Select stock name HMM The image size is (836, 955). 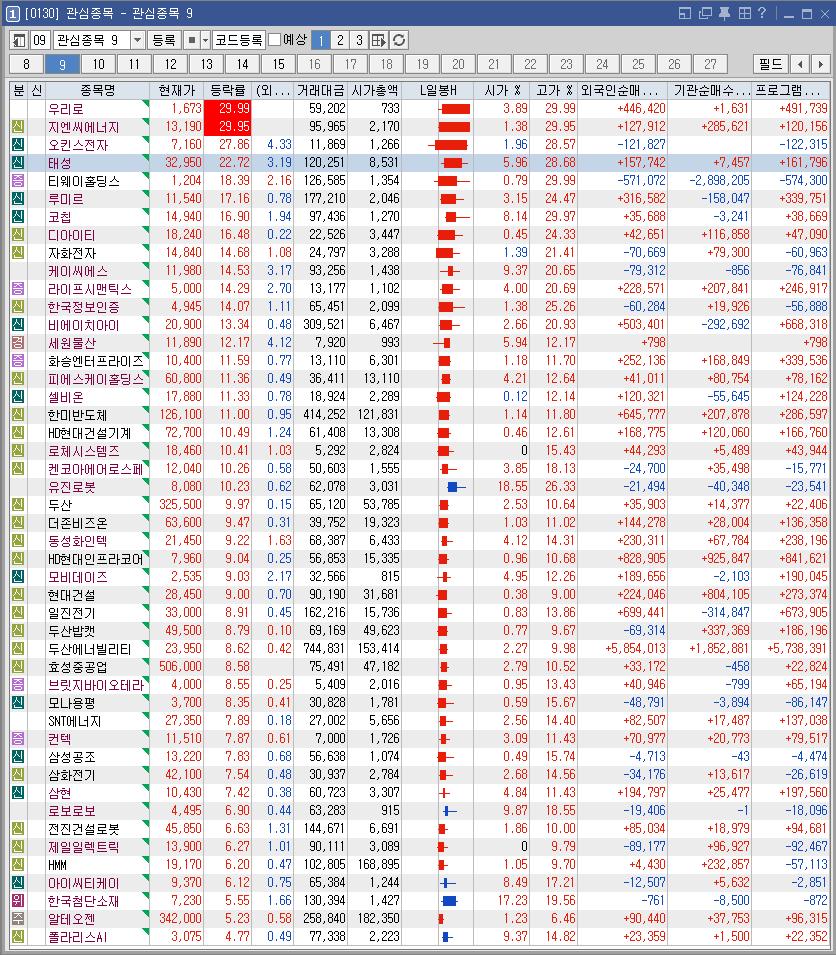coord(58,865)
